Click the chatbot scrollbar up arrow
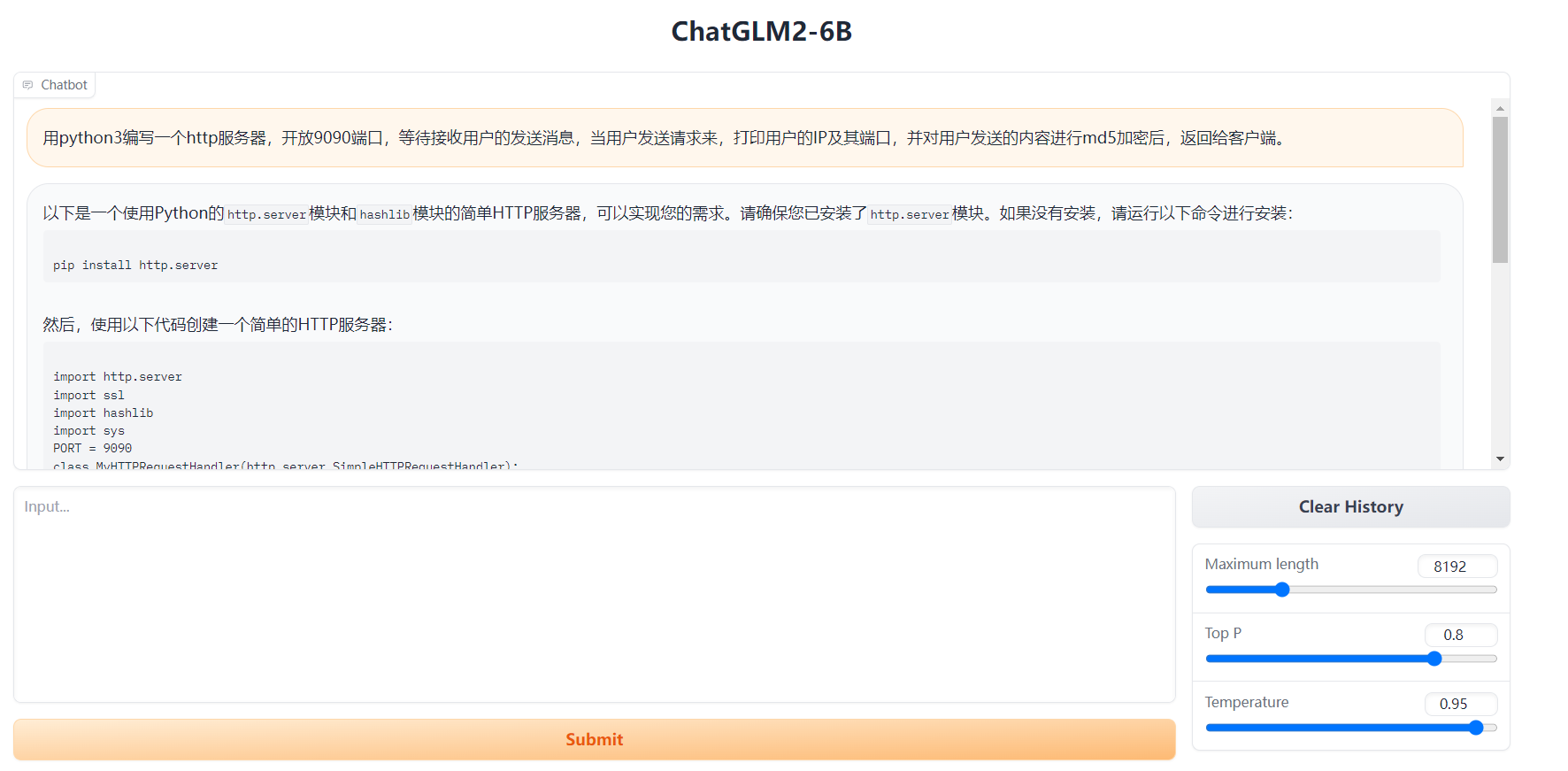 coord(1500,108)
